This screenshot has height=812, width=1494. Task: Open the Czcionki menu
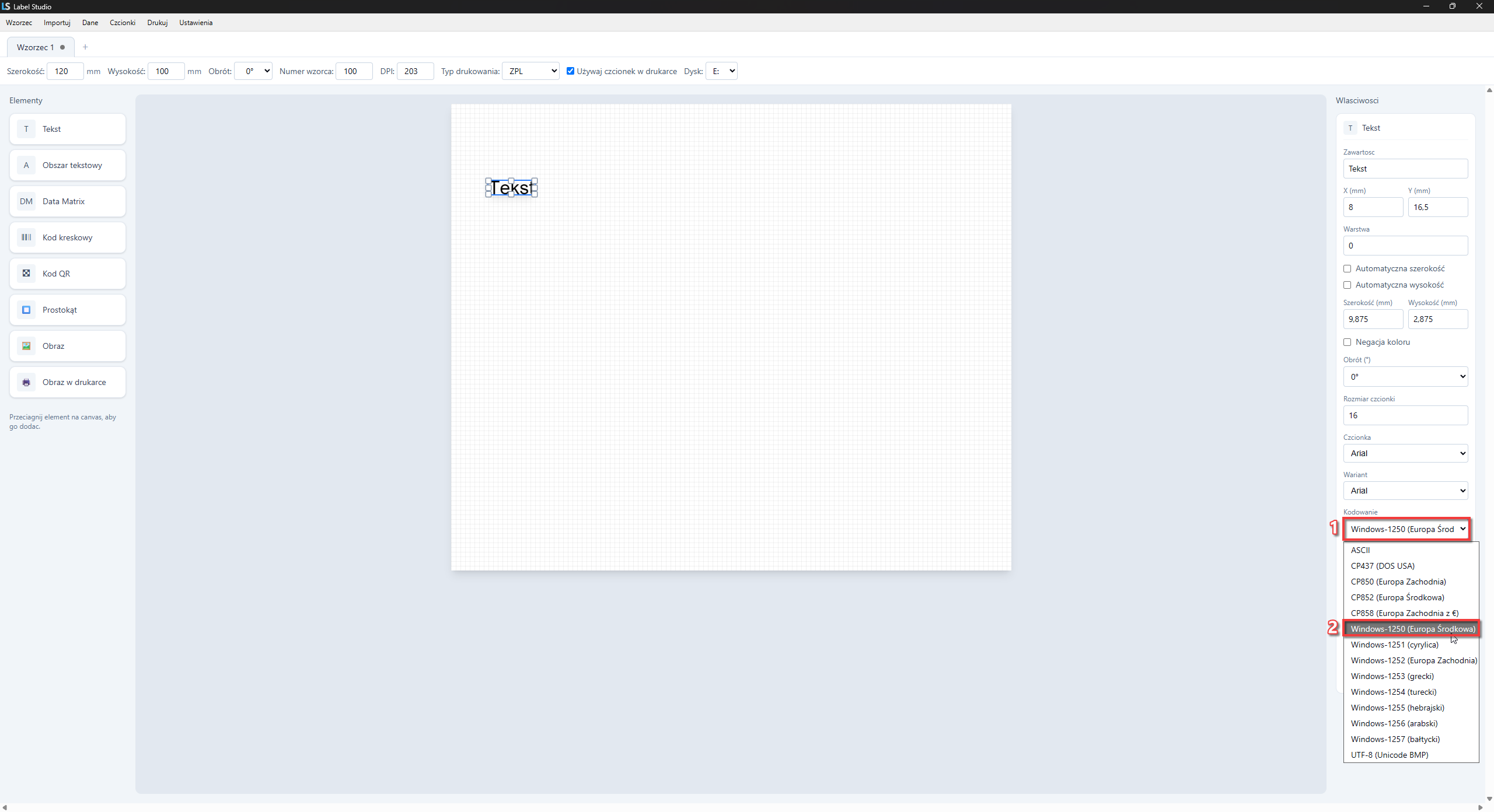pos(123,23)
